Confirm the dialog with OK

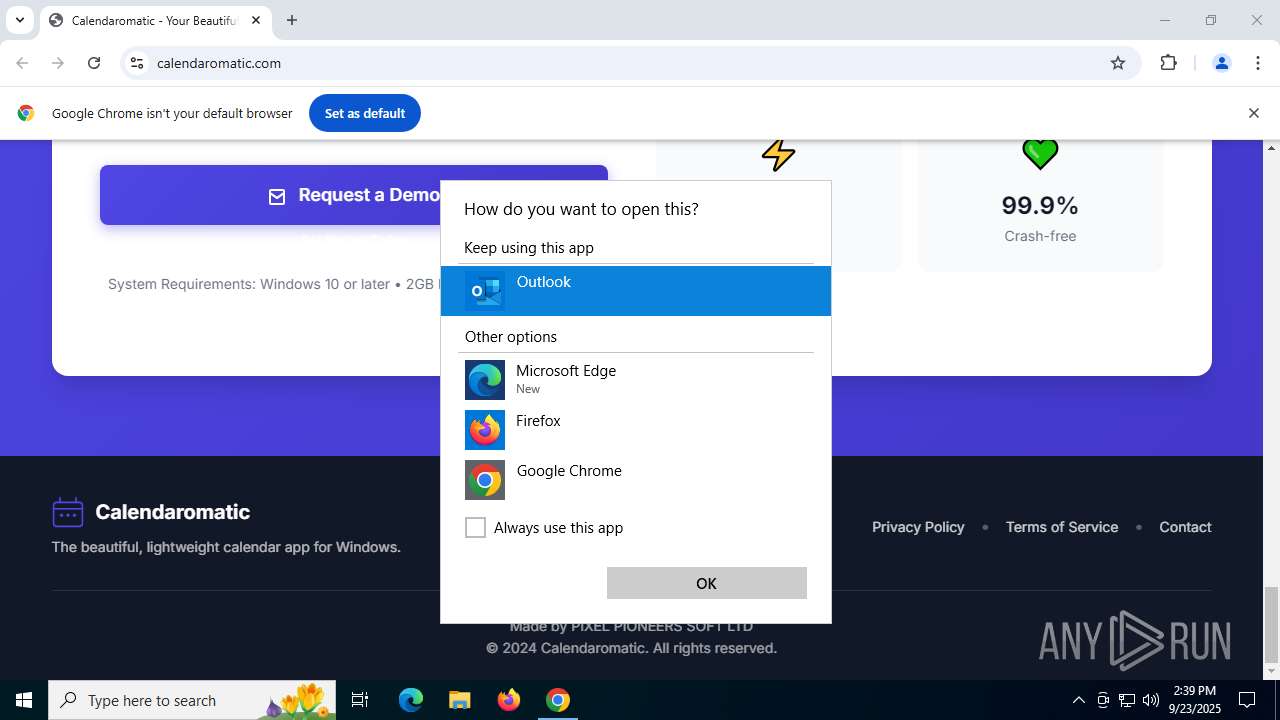click(706, 583)
